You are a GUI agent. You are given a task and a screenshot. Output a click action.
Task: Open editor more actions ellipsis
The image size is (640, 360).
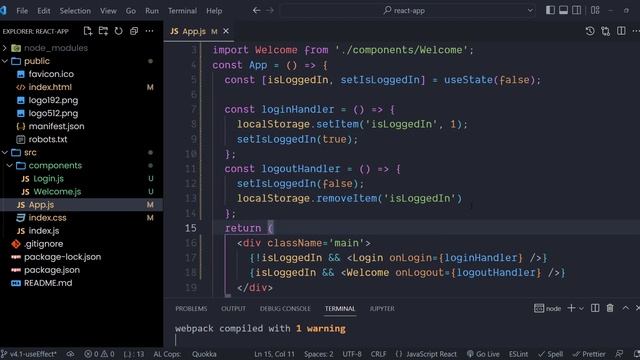[x=635, y=31]
